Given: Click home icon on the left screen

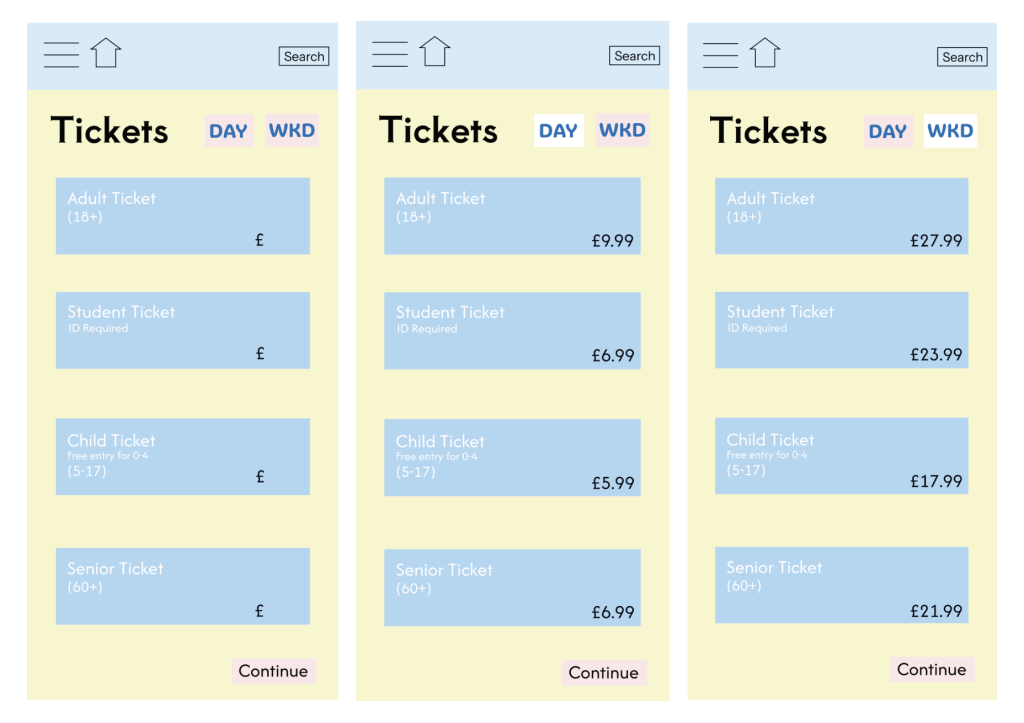Looking at the screenshot, I should pos(106,53).
